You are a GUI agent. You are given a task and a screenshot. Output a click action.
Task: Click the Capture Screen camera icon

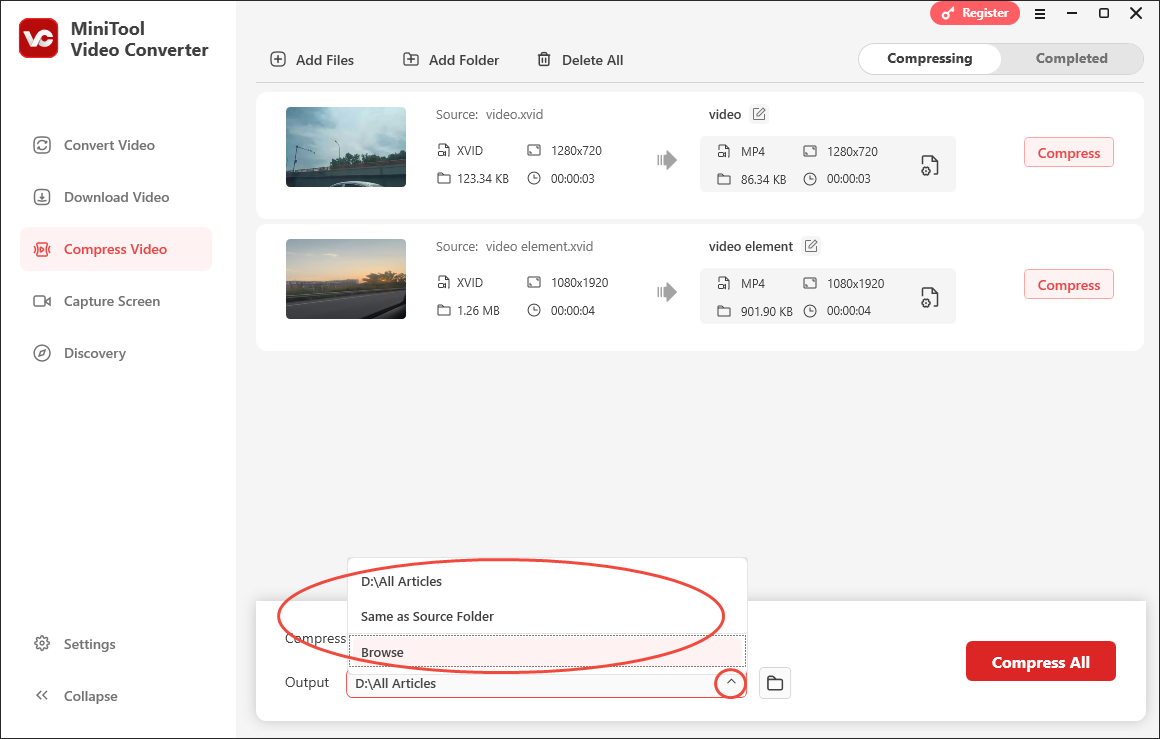coord(42,301)
